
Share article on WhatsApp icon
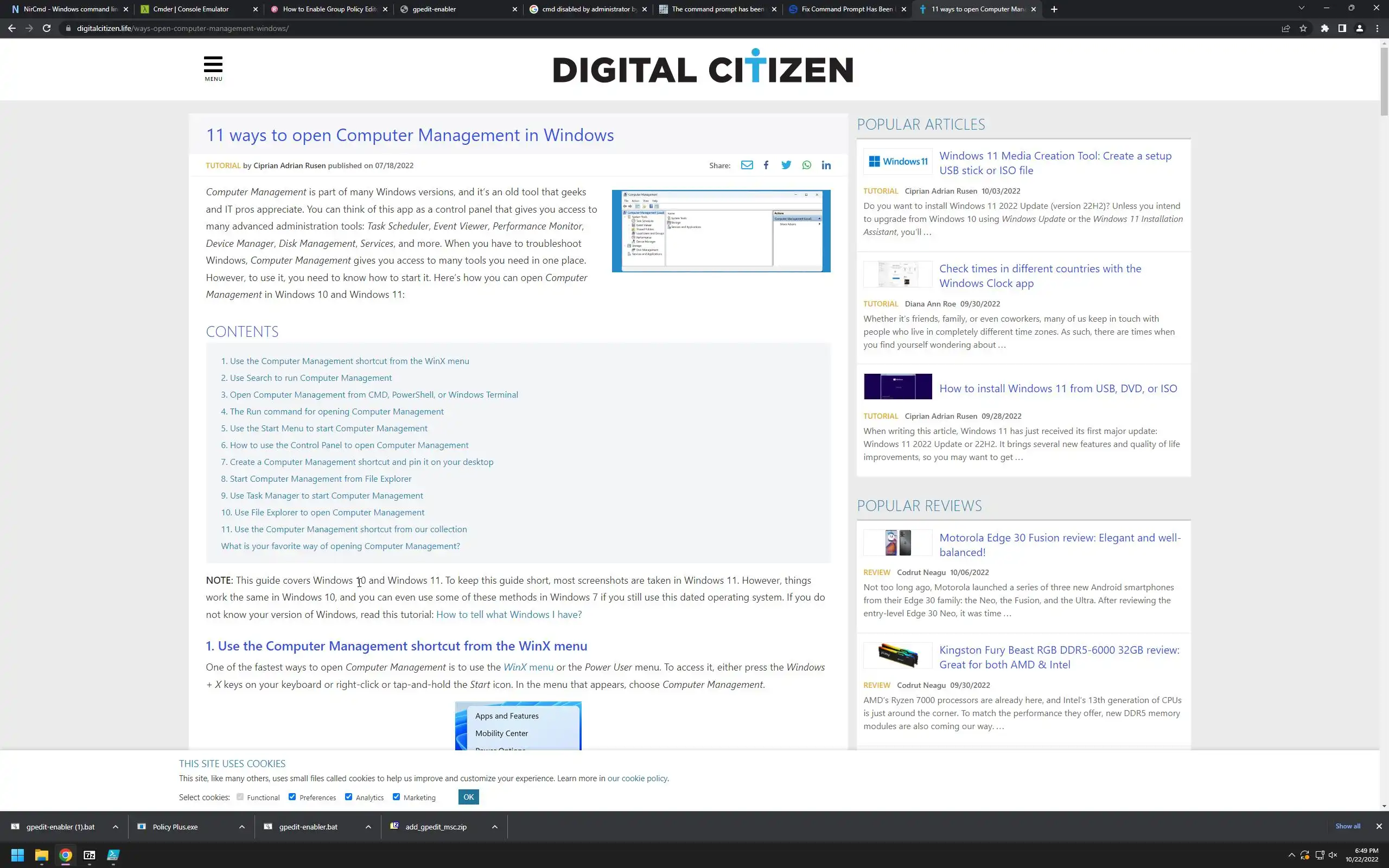[806, 165]
